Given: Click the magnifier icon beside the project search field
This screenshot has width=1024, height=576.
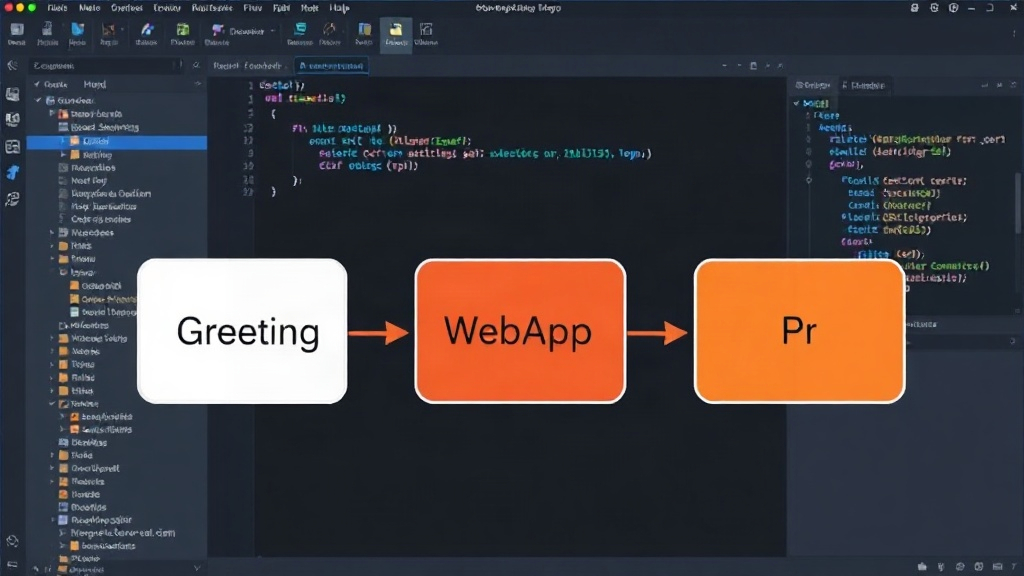Looking at the screenshot, I should [196, 66].
